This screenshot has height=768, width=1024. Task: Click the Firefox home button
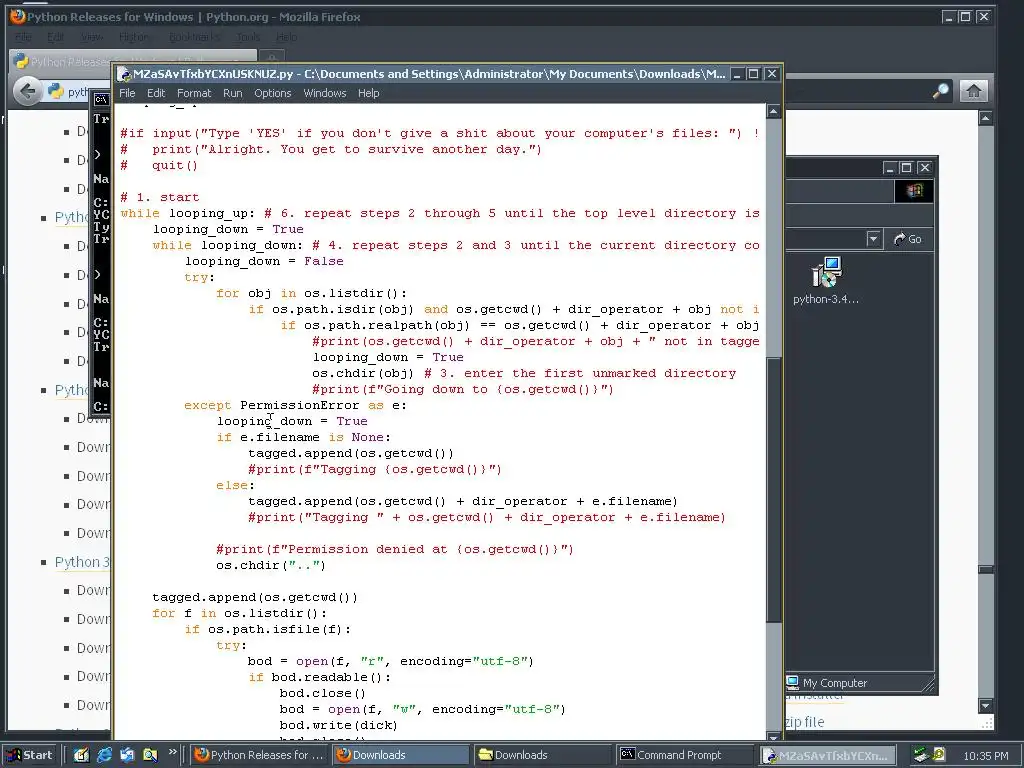click(x=973, y=91)
